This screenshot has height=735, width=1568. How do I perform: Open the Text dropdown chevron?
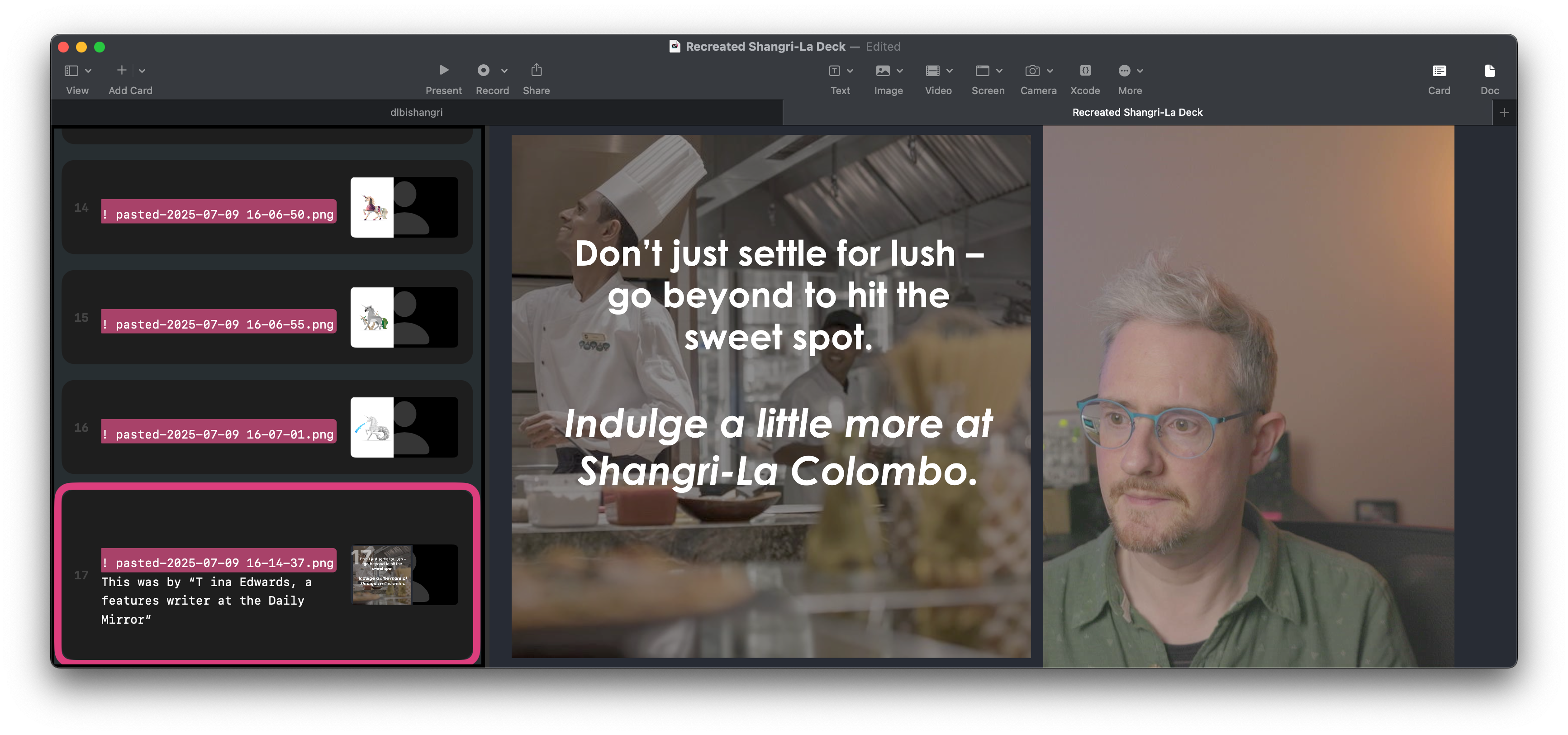click(x=851, y=71)
